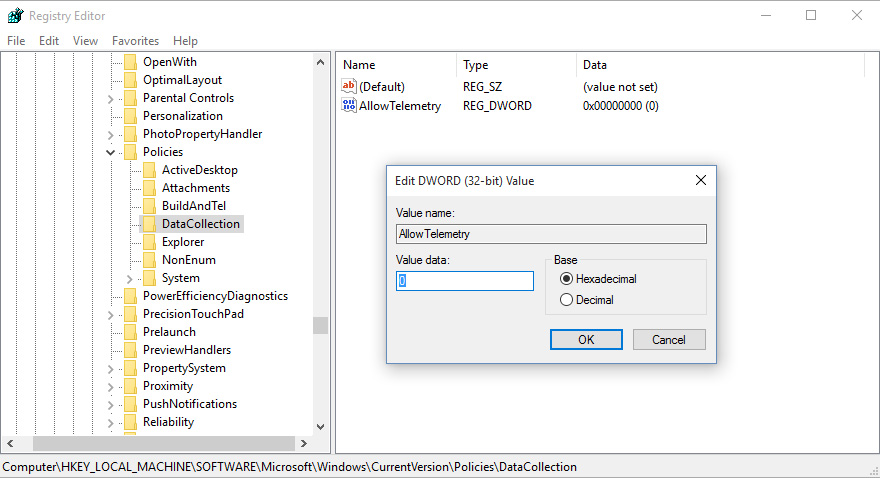The height and width of the screenshot is (478, 880).
Task: Click the DataCollection folder icon
Action: click(x=149, y=223)
